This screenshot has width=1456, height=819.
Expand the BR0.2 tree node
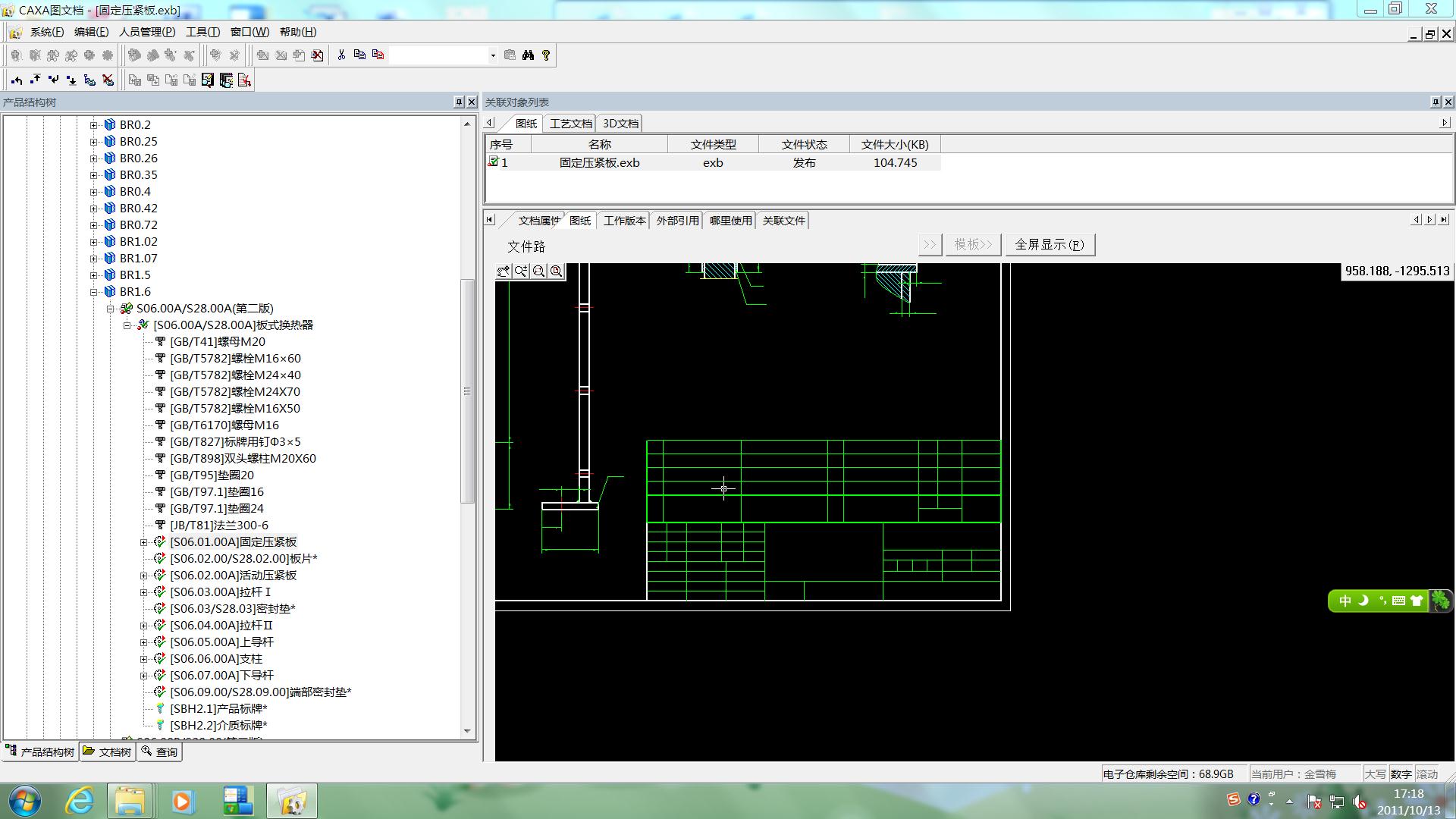93,125
